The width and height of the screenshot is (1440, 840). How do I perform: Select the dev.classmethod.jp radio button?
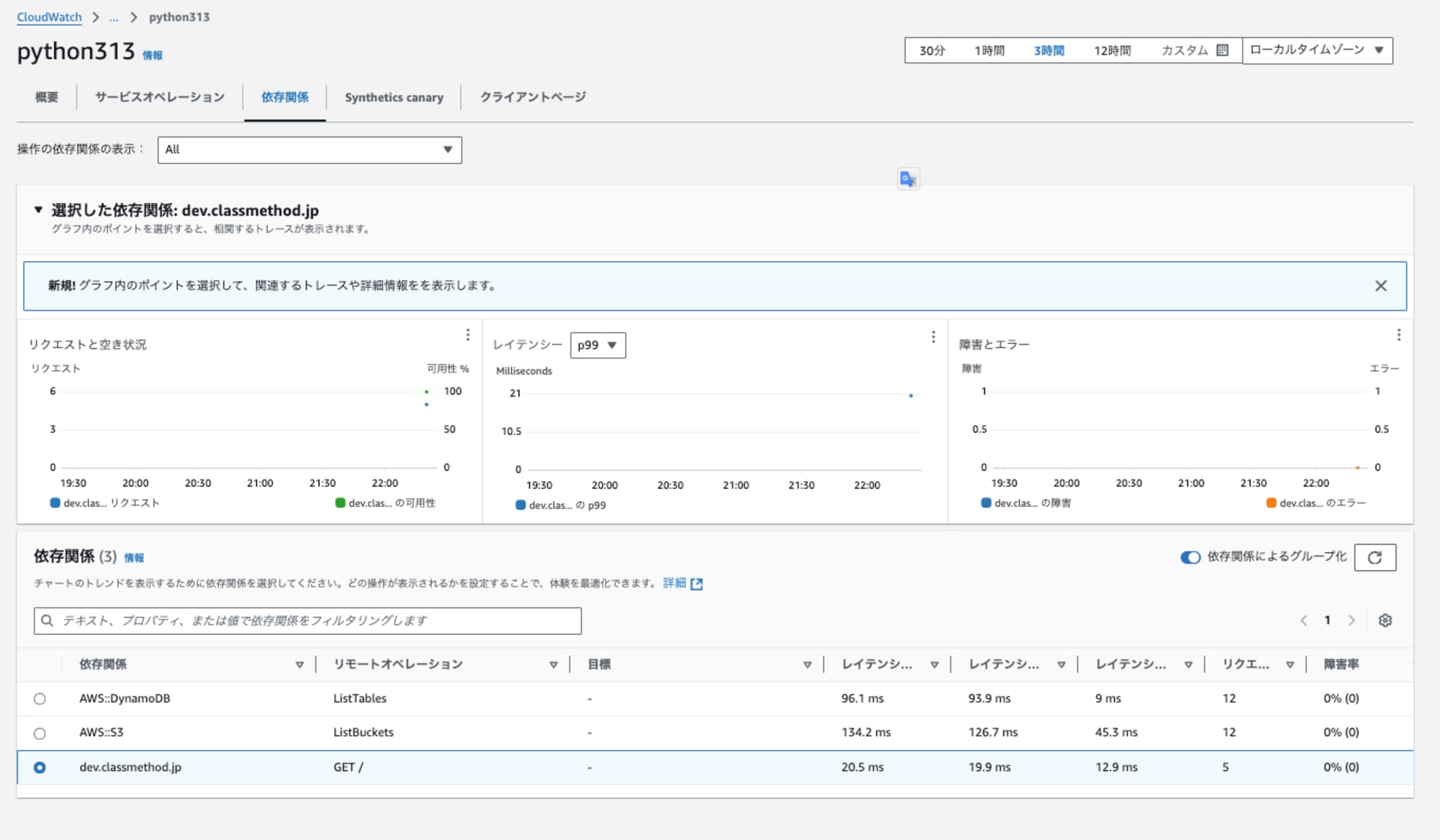(40, 767)
